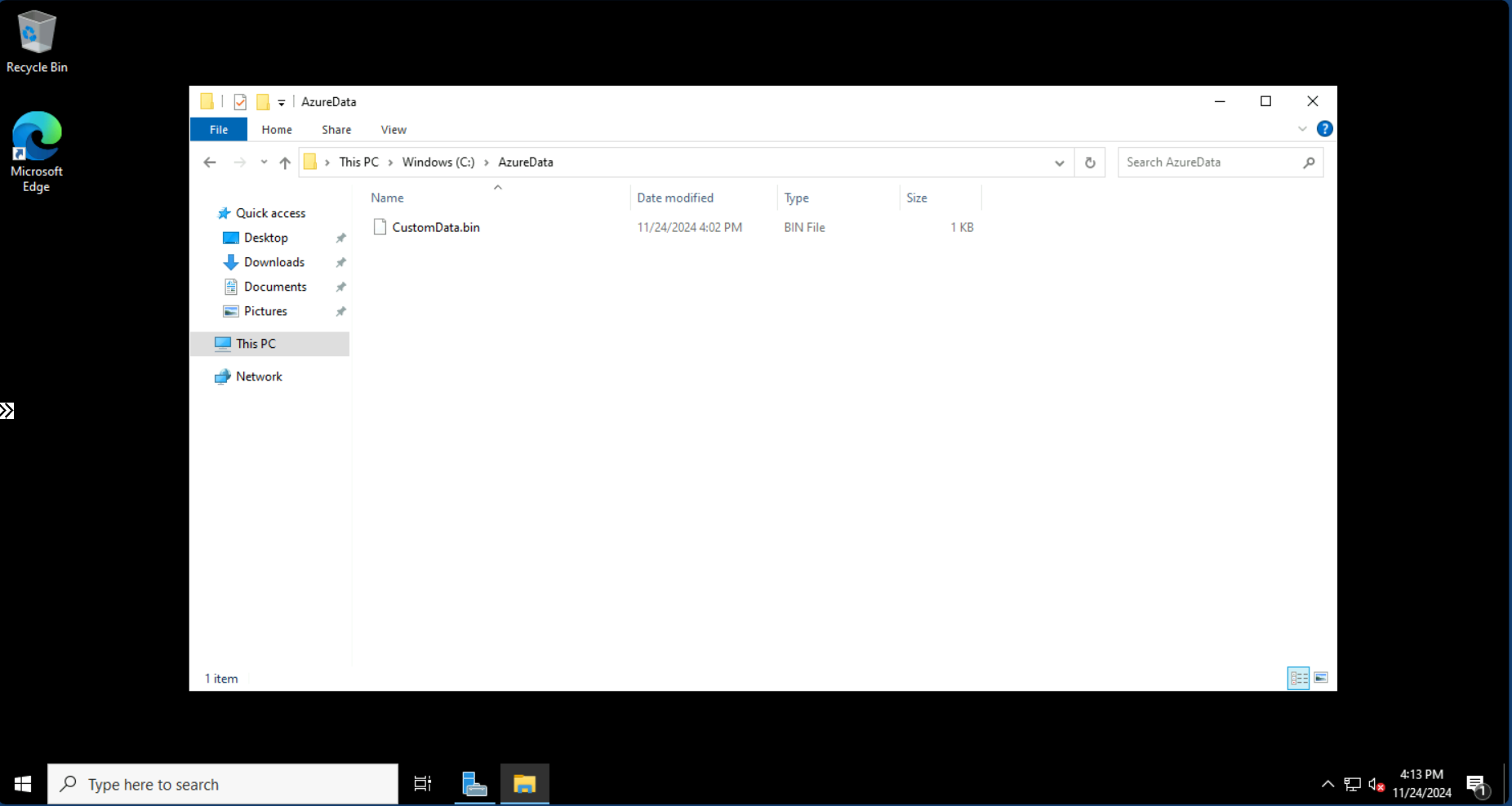Screen dimensions: 1512x806
Task: Click New Folder icon in quick toolbar
Action: click(x=263, y=102)
